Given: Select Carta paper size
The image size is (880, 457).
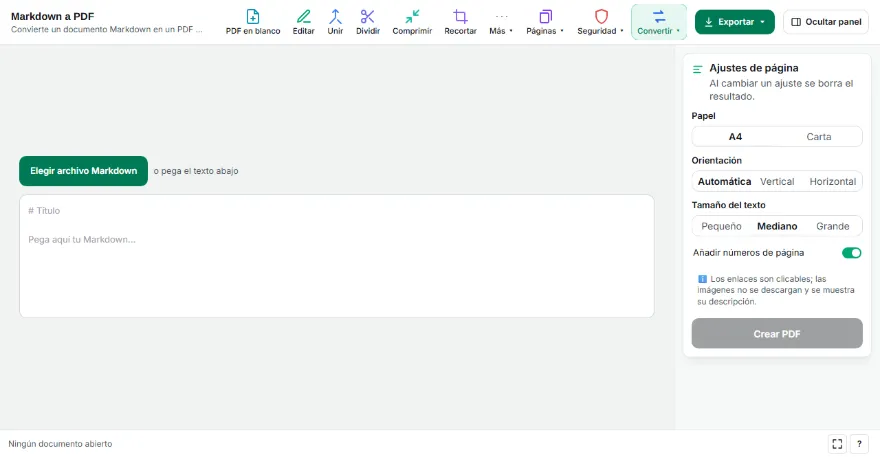Looking at the screenshot, I should click(x=819, y=136).
